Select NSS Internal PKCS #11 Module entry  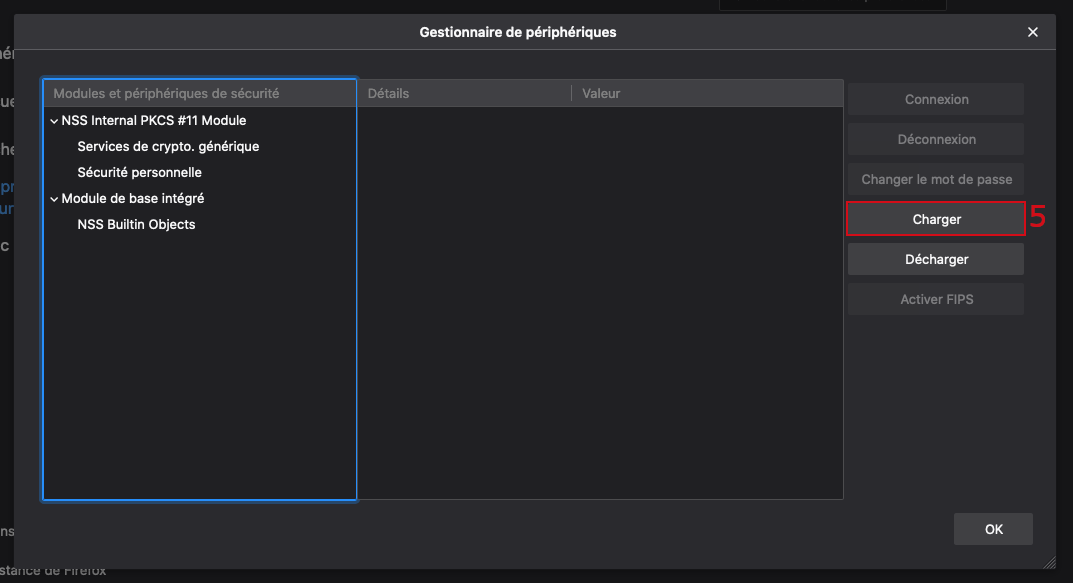[x=153, y=120]
